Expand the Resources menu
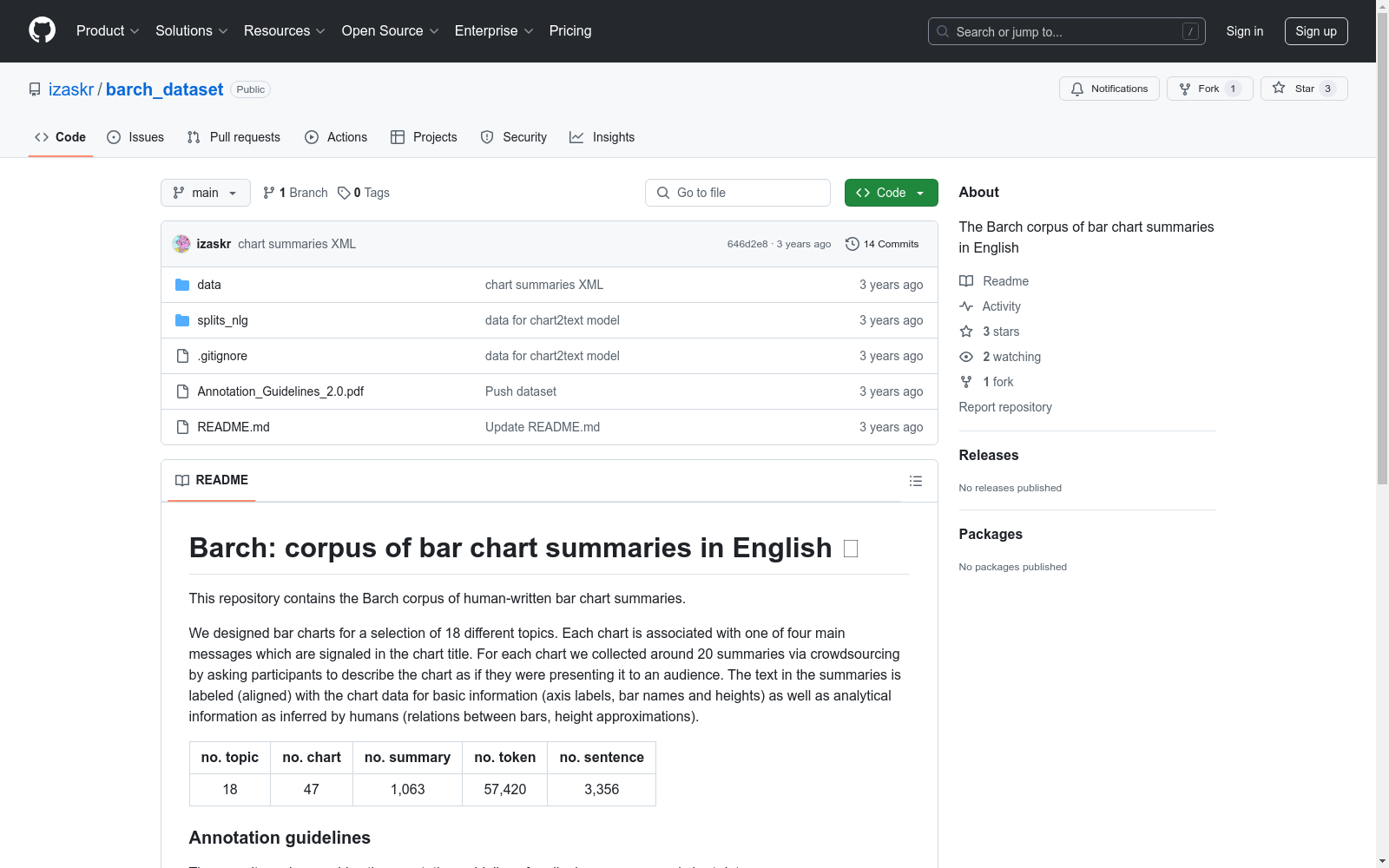This screenshot has height=868, width=1389. coord(285,31)
